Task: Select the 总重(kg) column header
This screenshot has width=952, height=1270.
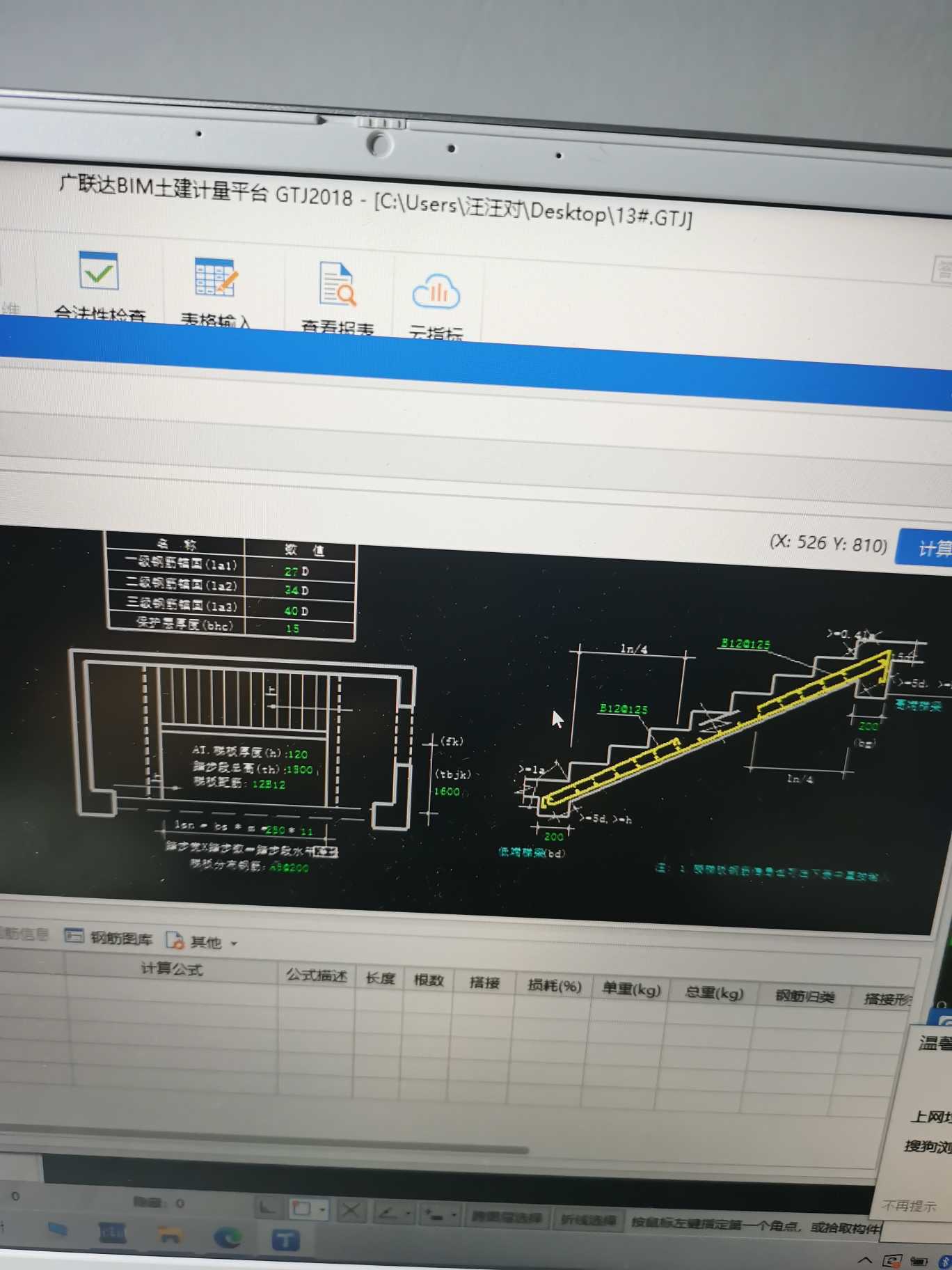Action: tap(714, 993)
